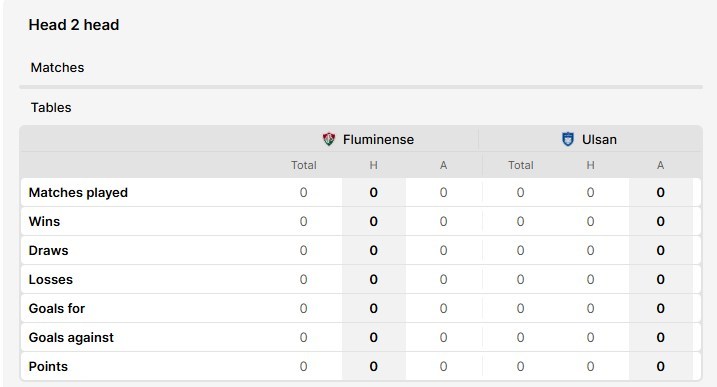Click the Matches played row label
717x387 pixels.
[78, 193]
